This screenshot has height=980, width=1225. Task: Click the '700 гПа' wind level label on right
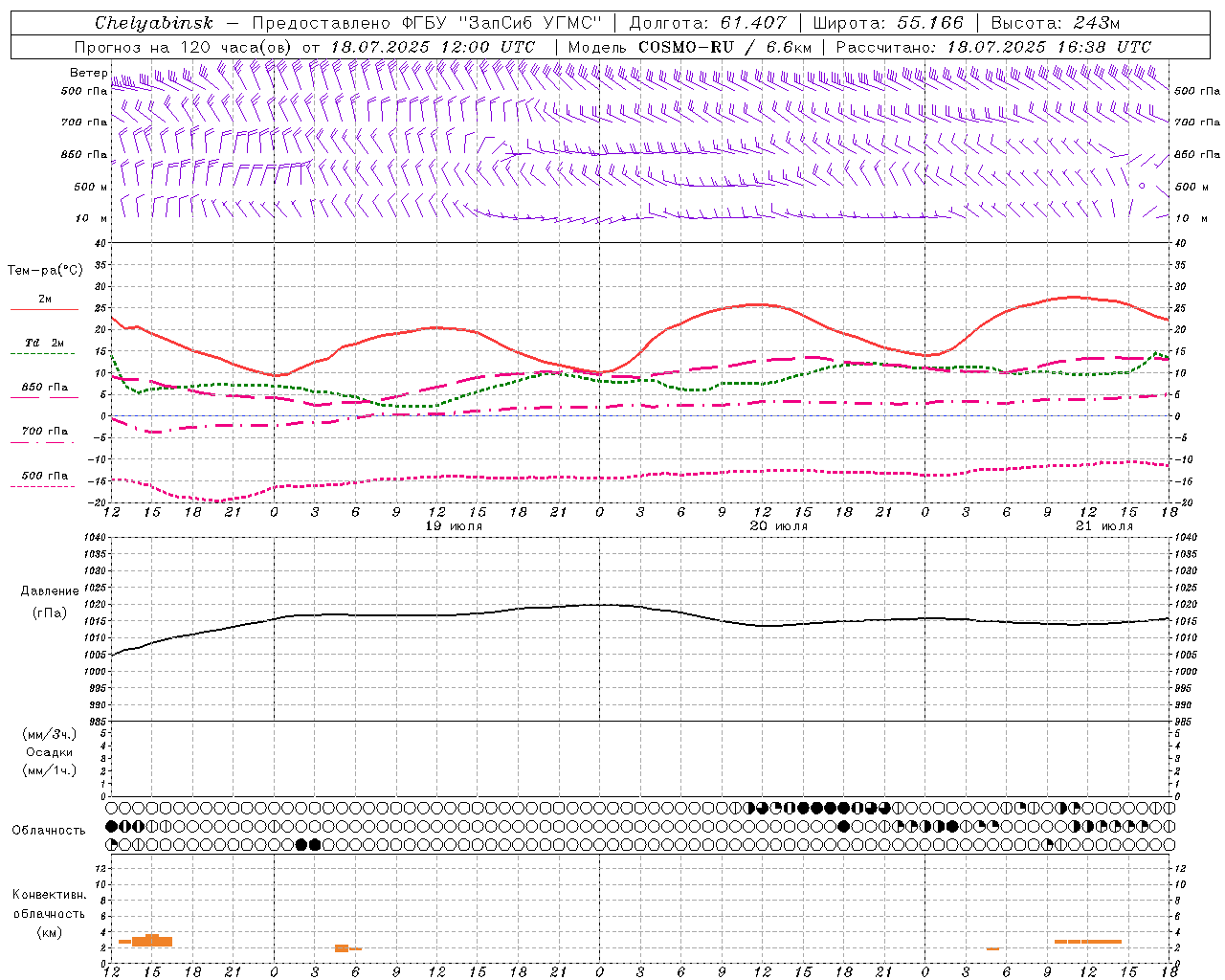pos(1197,122)
